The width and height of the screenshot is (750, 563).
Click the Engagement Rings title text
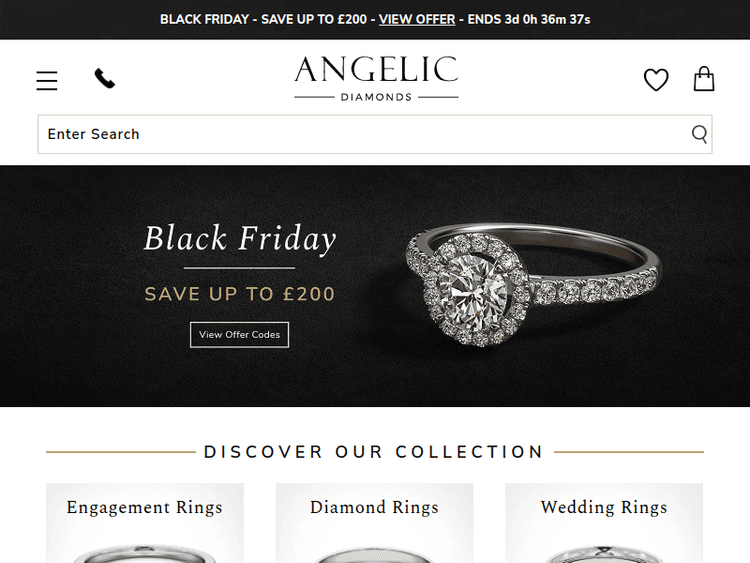(x=144, y=508)
